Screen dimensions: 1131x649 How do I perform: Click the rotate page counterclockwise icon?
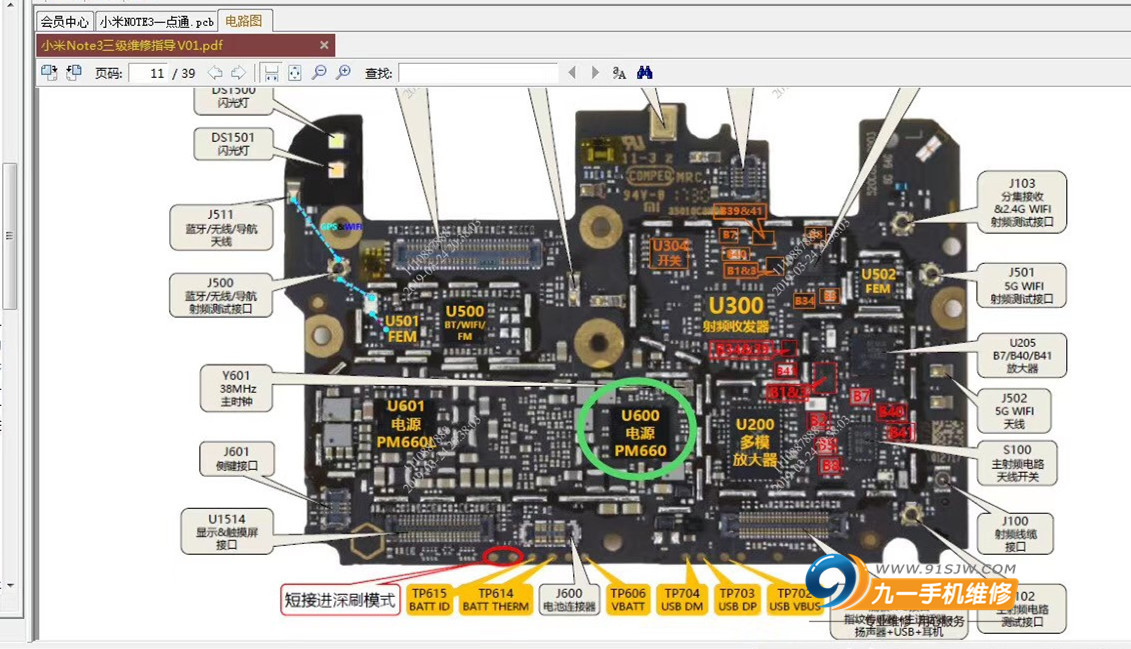(x=74, y=72)
